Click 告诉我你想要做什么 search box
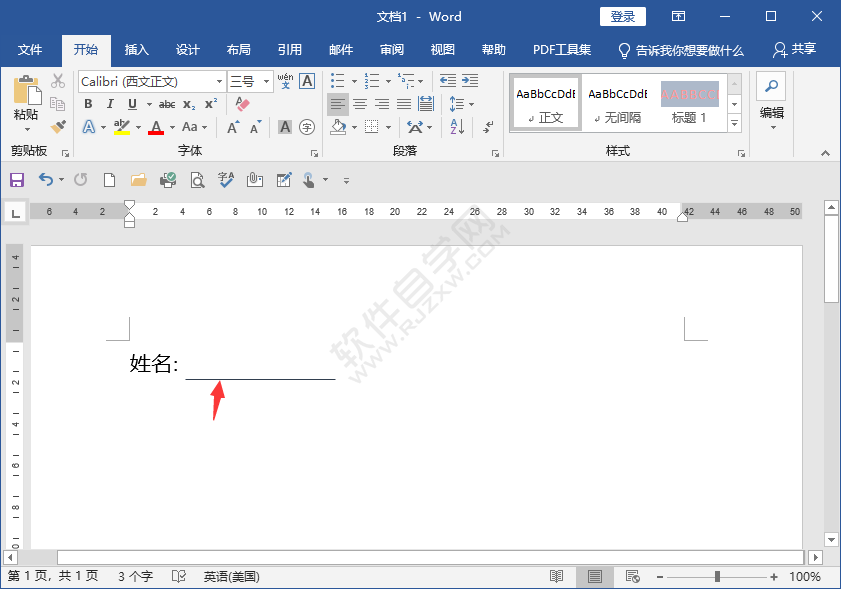Viewport: 841px width, 589px height. [x=681, y=50]
